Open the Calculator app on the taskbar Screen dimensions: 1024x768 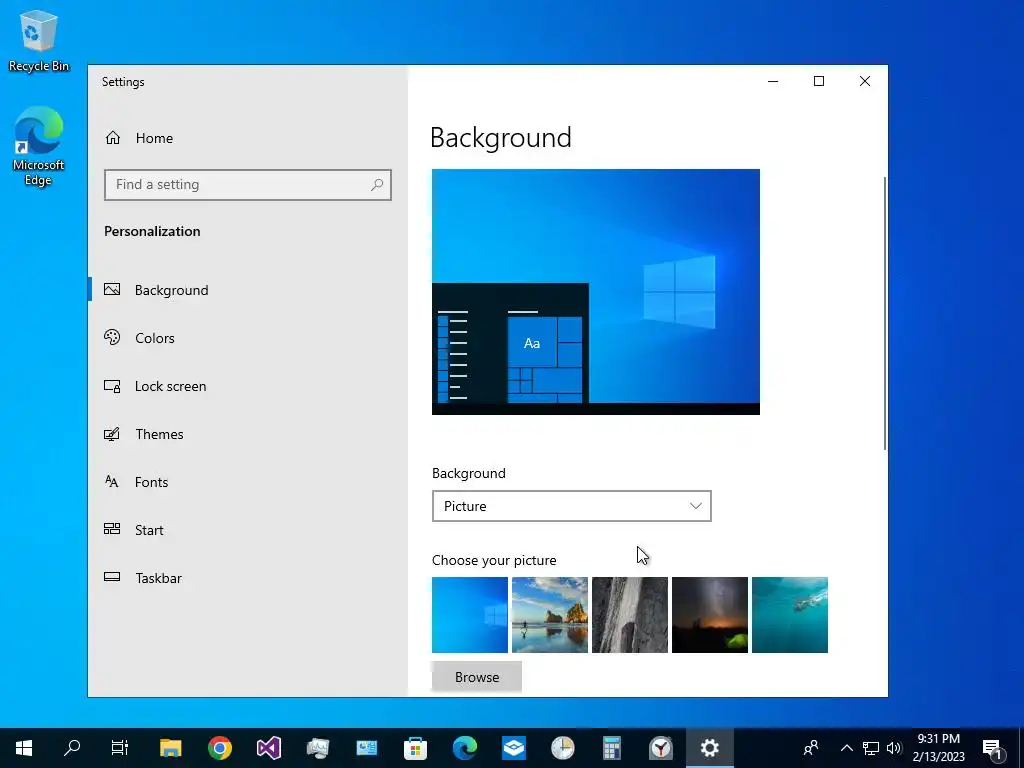point(612,748)
